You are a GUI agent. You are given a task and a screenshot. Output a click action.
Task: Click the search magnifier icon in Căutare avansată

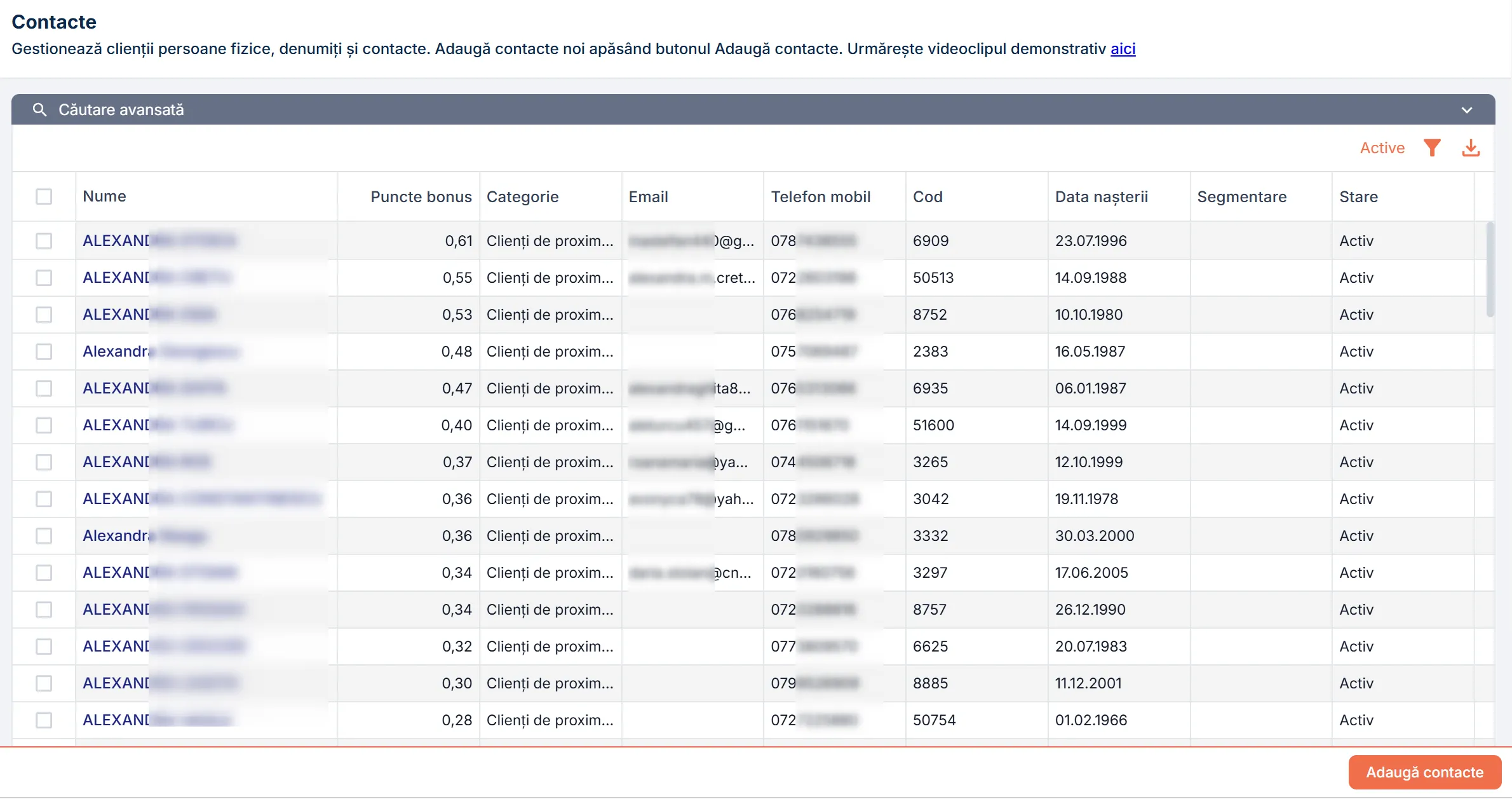click(40, 110)
